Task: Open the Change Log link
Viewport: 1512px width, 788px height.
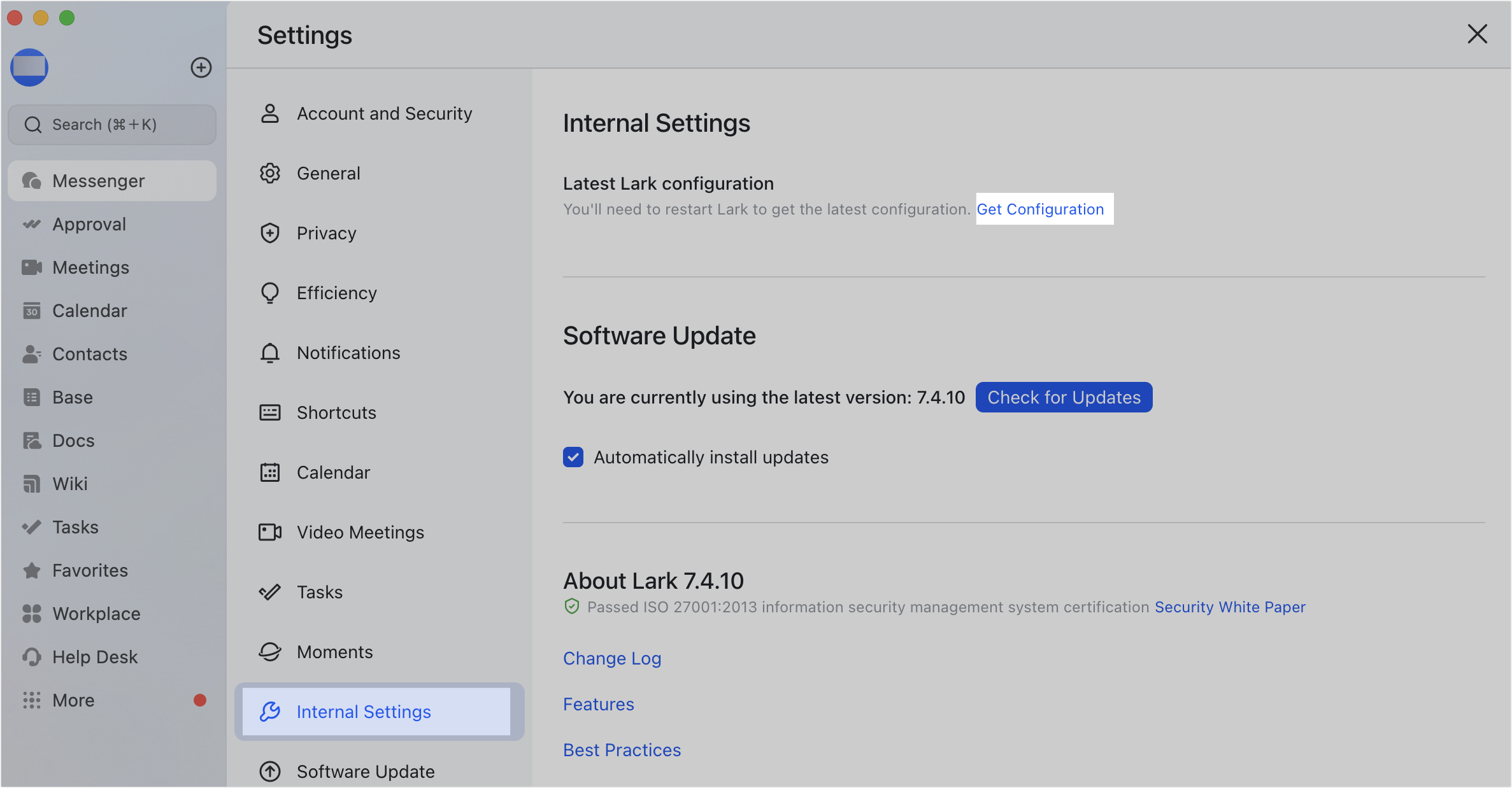Action: pyautogui.click(x=612, y=658)
